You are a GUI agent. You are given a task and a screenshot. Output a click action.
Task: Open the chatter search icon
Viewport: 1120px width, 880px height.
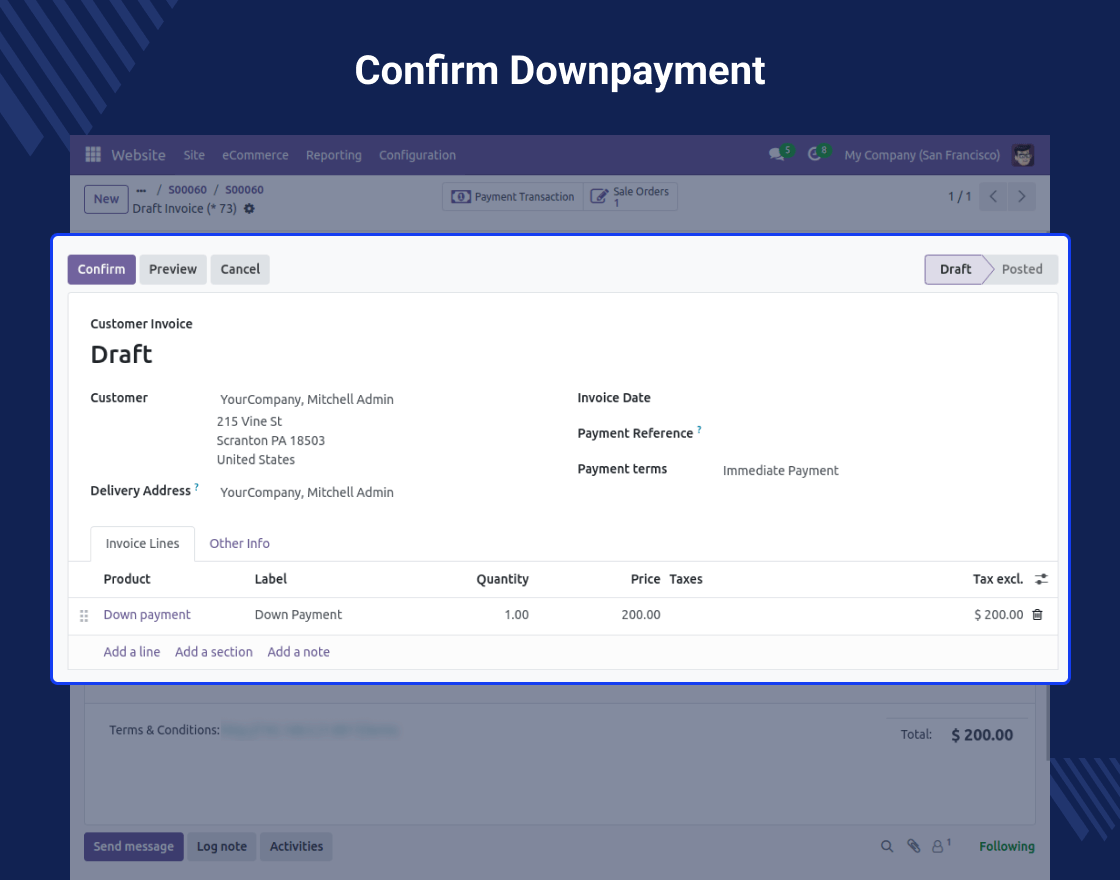click(886, 846)
